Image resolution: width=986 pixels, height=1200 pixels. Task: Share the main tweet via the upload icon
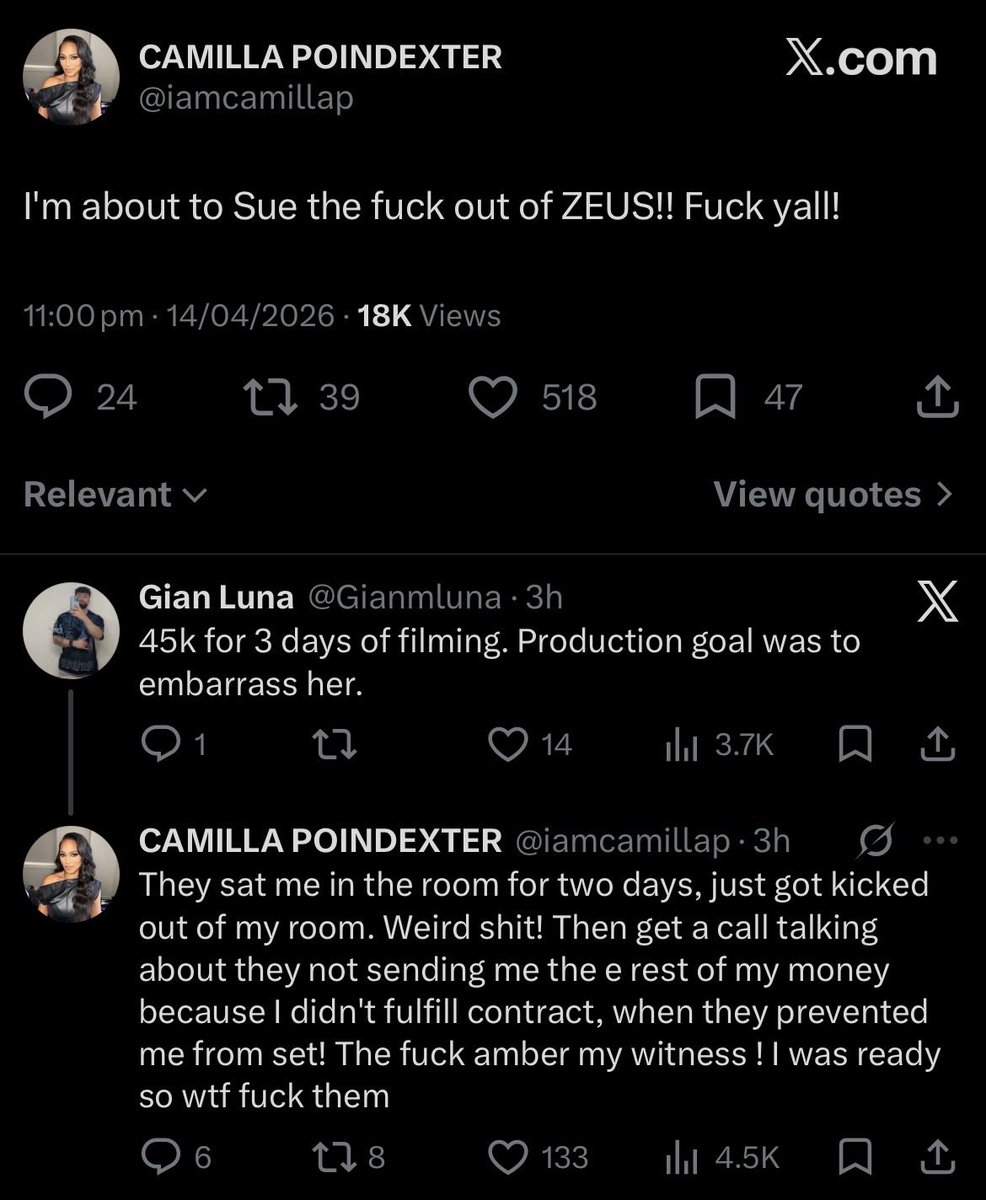[x=938, y=398]
